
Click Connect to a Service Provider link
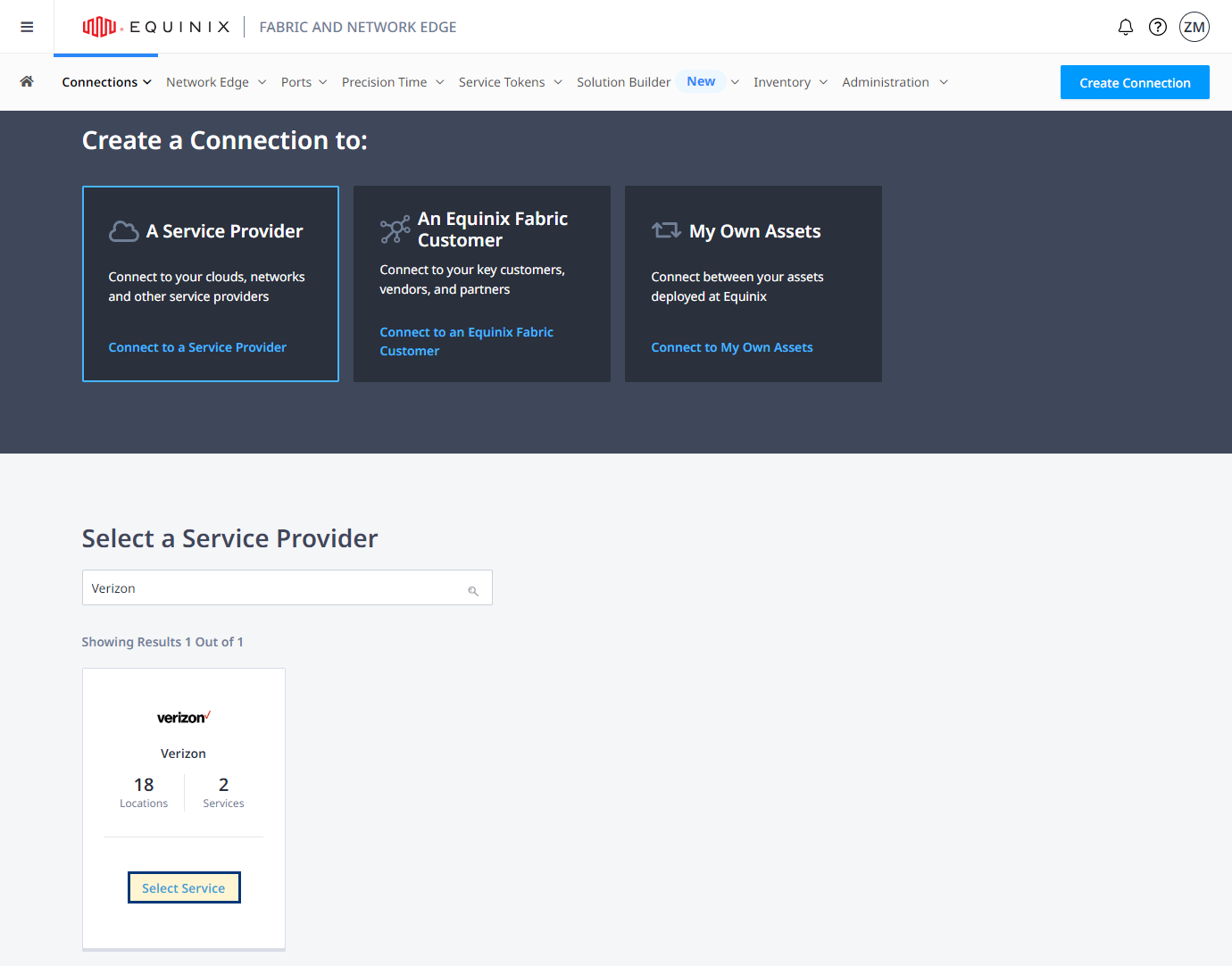[197, 347]
